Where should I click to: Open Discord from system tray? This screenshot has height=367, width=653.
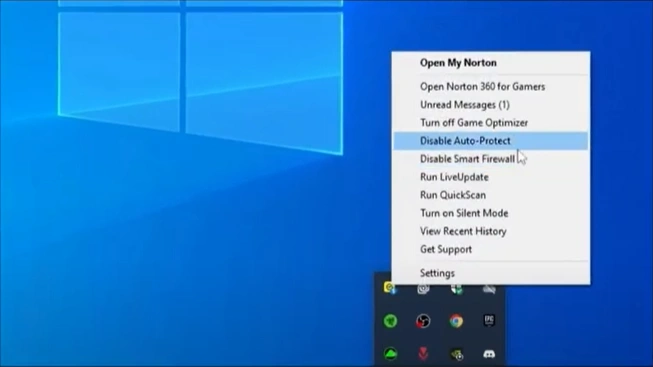pos(489,354)
